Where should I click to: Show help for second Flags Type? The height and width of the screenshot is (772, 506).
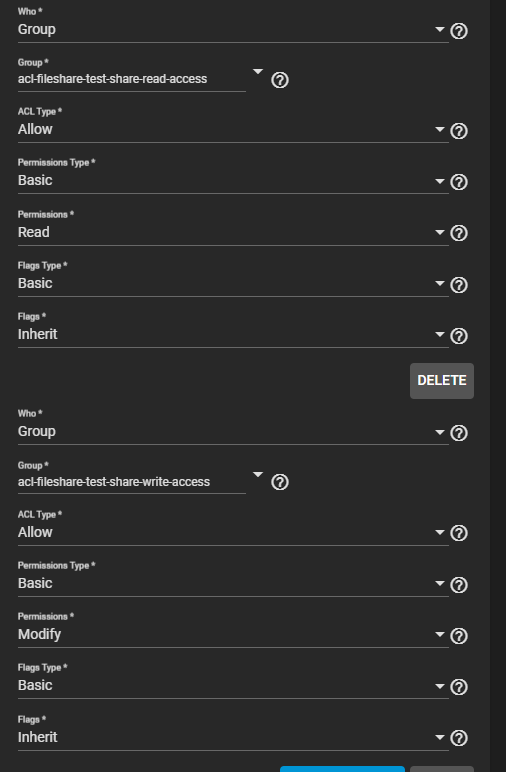pyautogui.click(x=459, y=687)
